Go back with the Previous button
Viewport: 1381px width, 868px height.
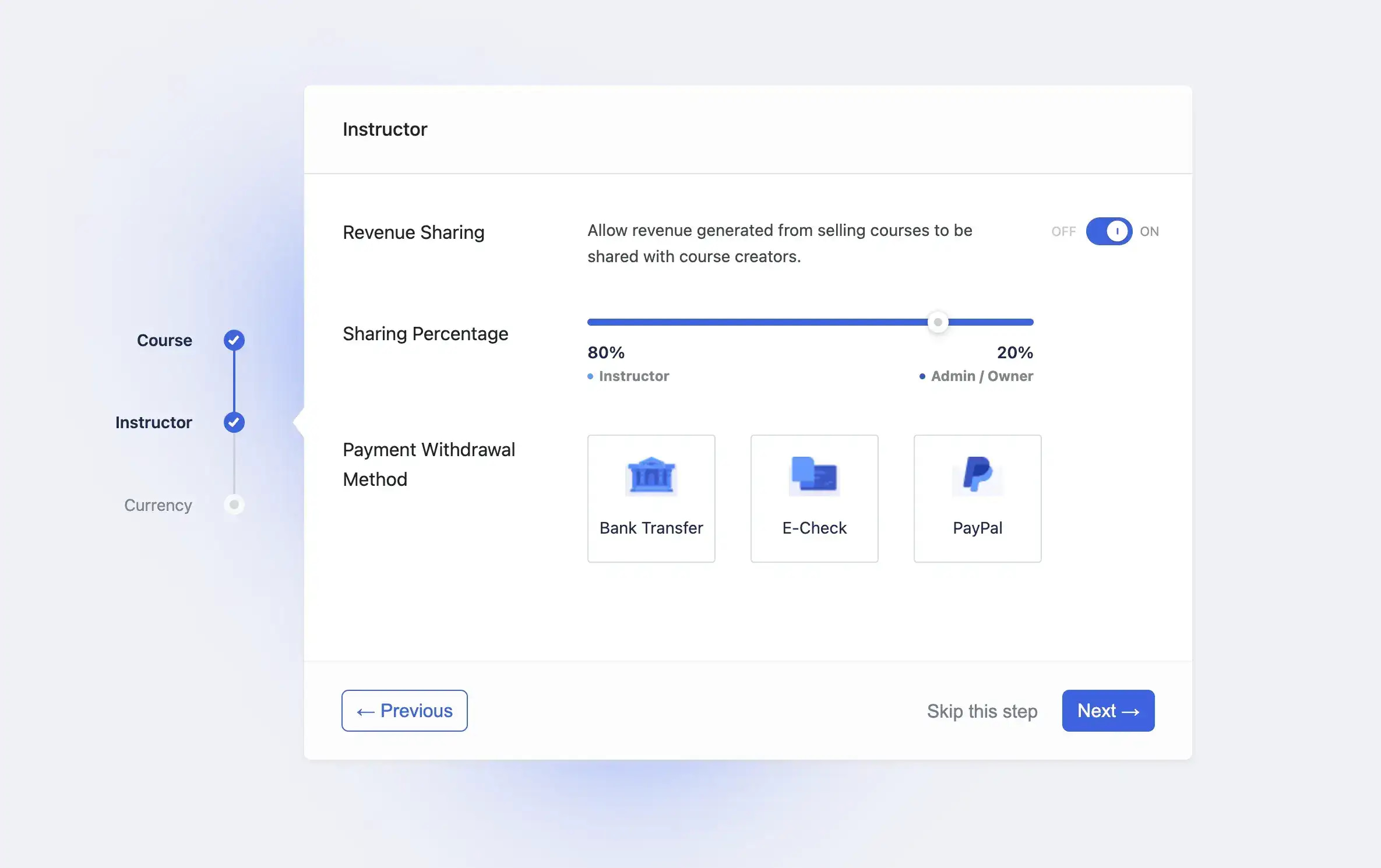pyautogui.click(x=404, y=711)
